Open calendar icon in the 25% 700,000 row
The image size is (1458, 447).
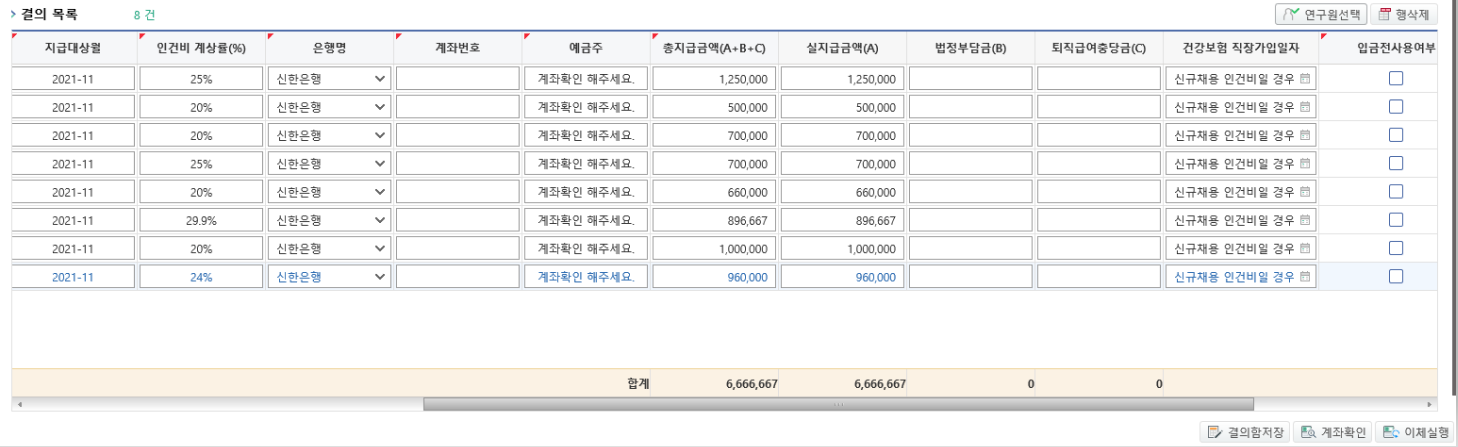click(x=1305, y=163)
